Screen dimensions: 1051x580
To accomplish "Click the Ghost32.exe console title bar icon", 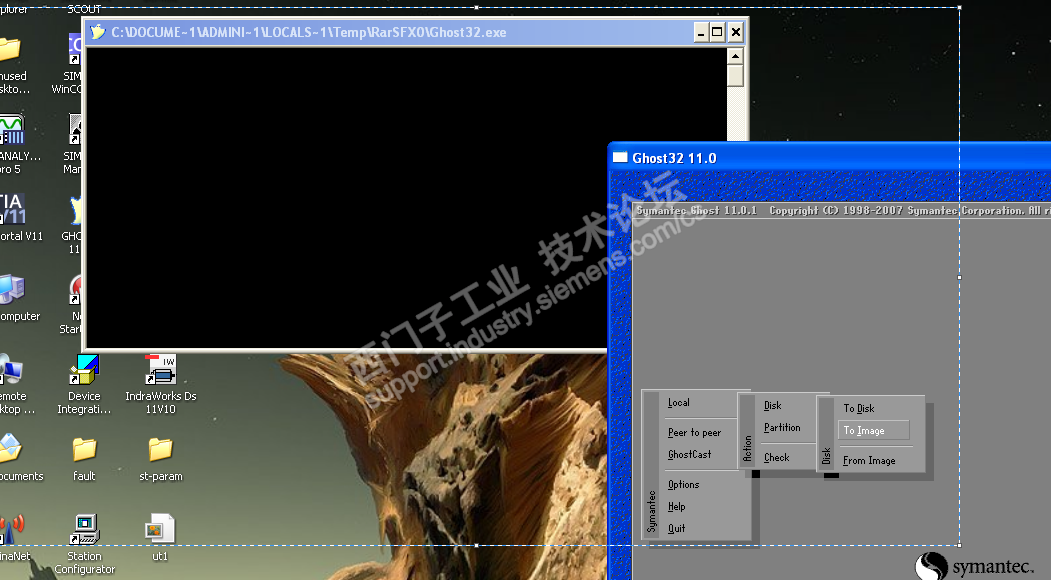I will [98, 32].
